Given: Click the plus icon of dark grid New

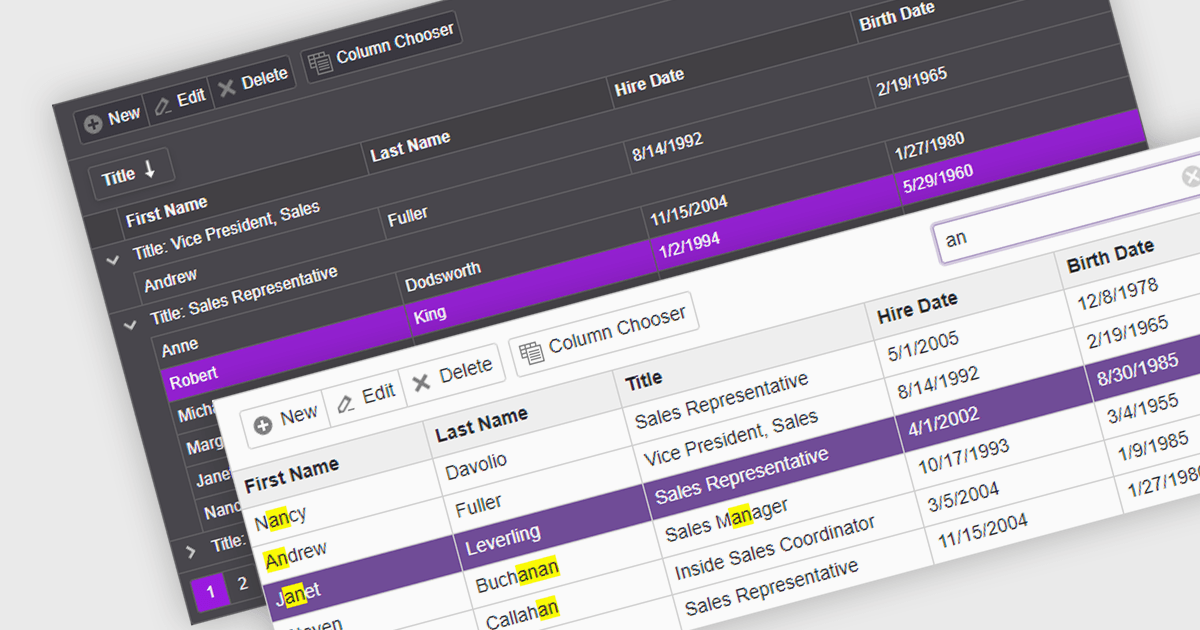Looking at the screenshot, I should pos(93,124).
